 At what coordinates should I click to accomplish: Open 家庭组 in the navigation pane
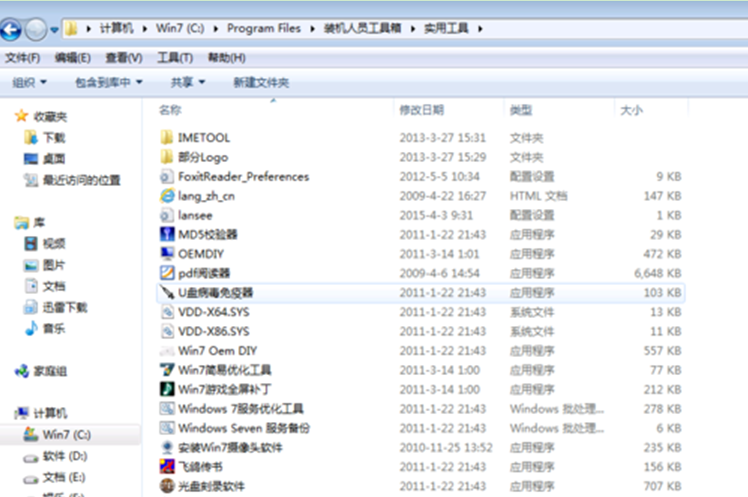pyautogui.click(x=50, y=371)
